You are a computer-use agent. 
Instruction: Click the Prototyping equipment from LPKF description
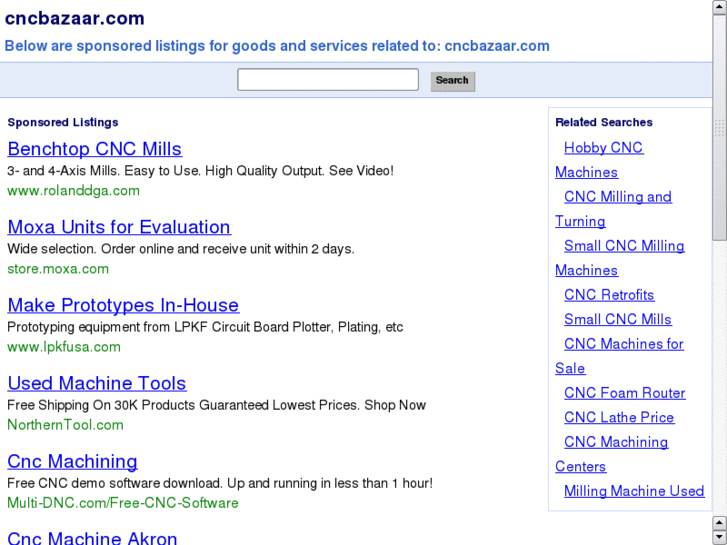(205, 327)
